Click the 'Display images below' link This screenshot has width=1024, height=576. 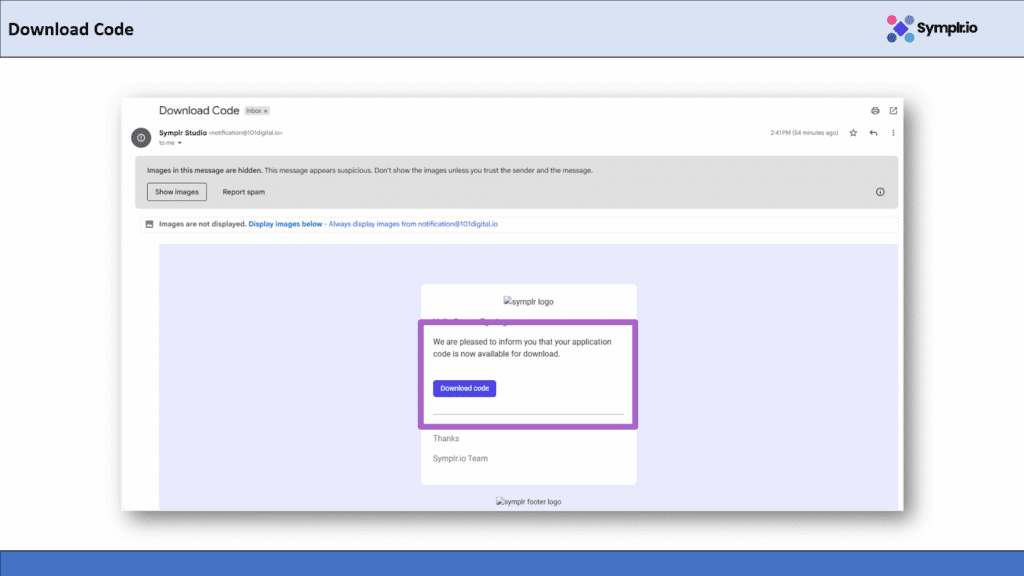click(x=285, y=224)
